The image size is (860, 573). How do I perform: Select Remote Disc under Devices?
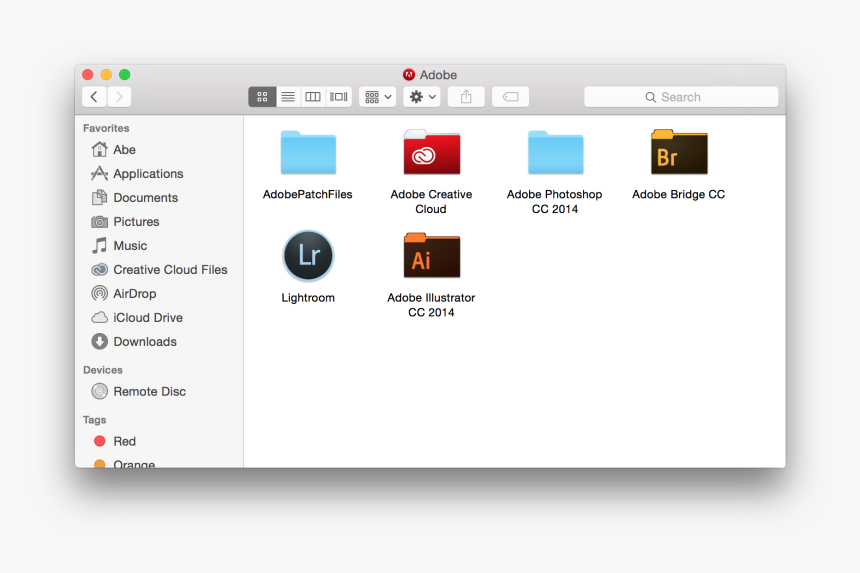pos(159,392)
